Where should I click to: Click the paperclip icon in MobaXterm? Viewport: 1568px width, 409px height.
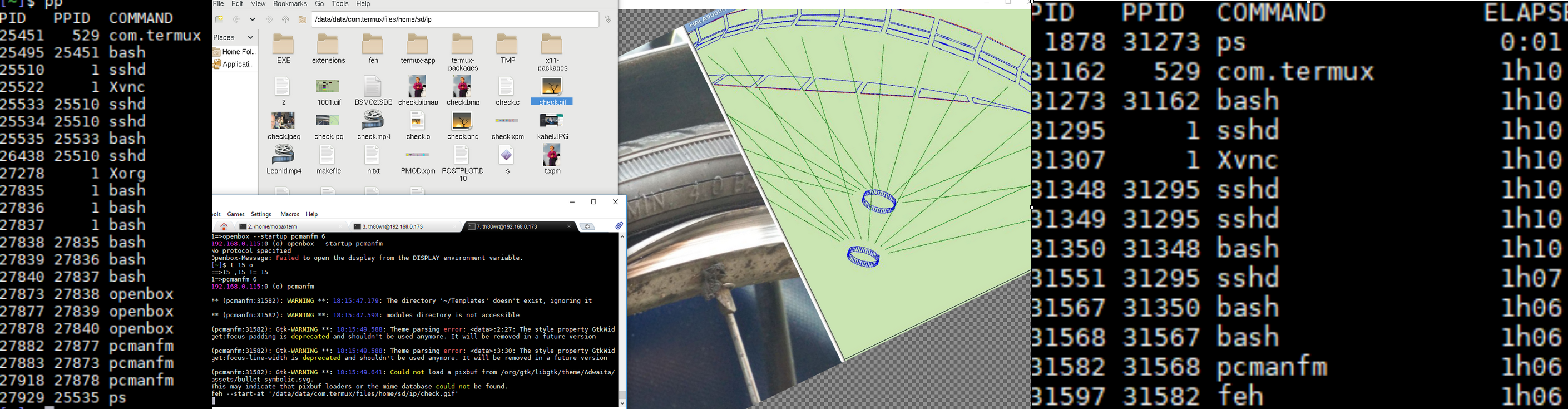619,226
